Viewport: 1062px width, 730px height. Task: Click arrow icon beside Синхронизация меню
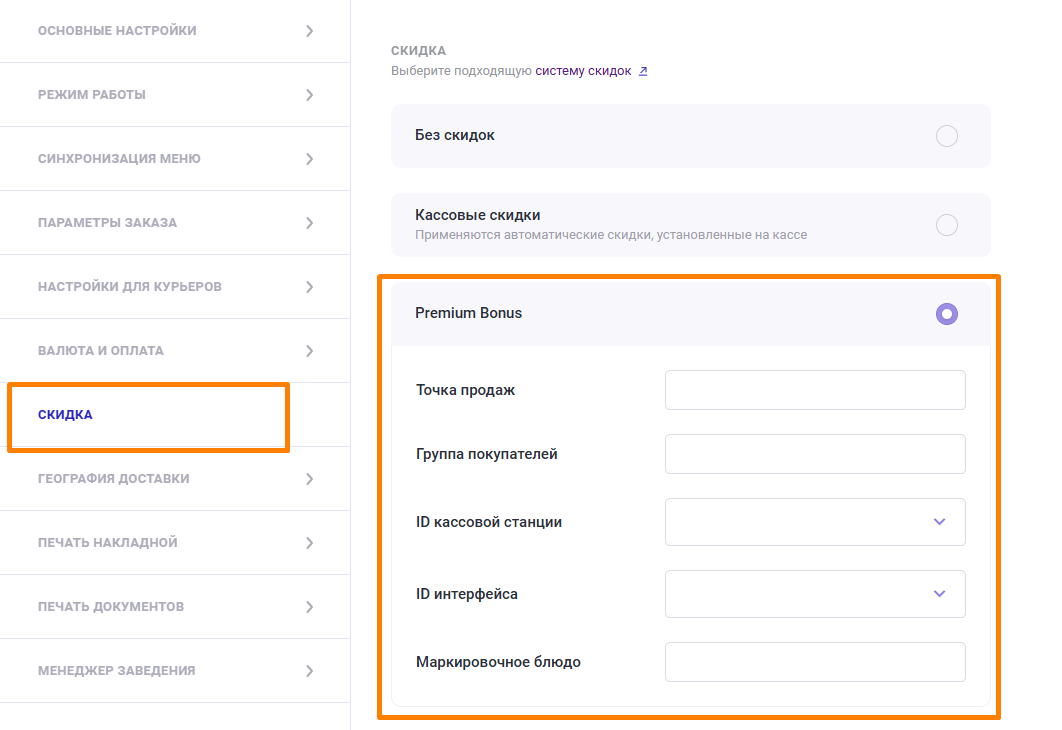(309, 159)
